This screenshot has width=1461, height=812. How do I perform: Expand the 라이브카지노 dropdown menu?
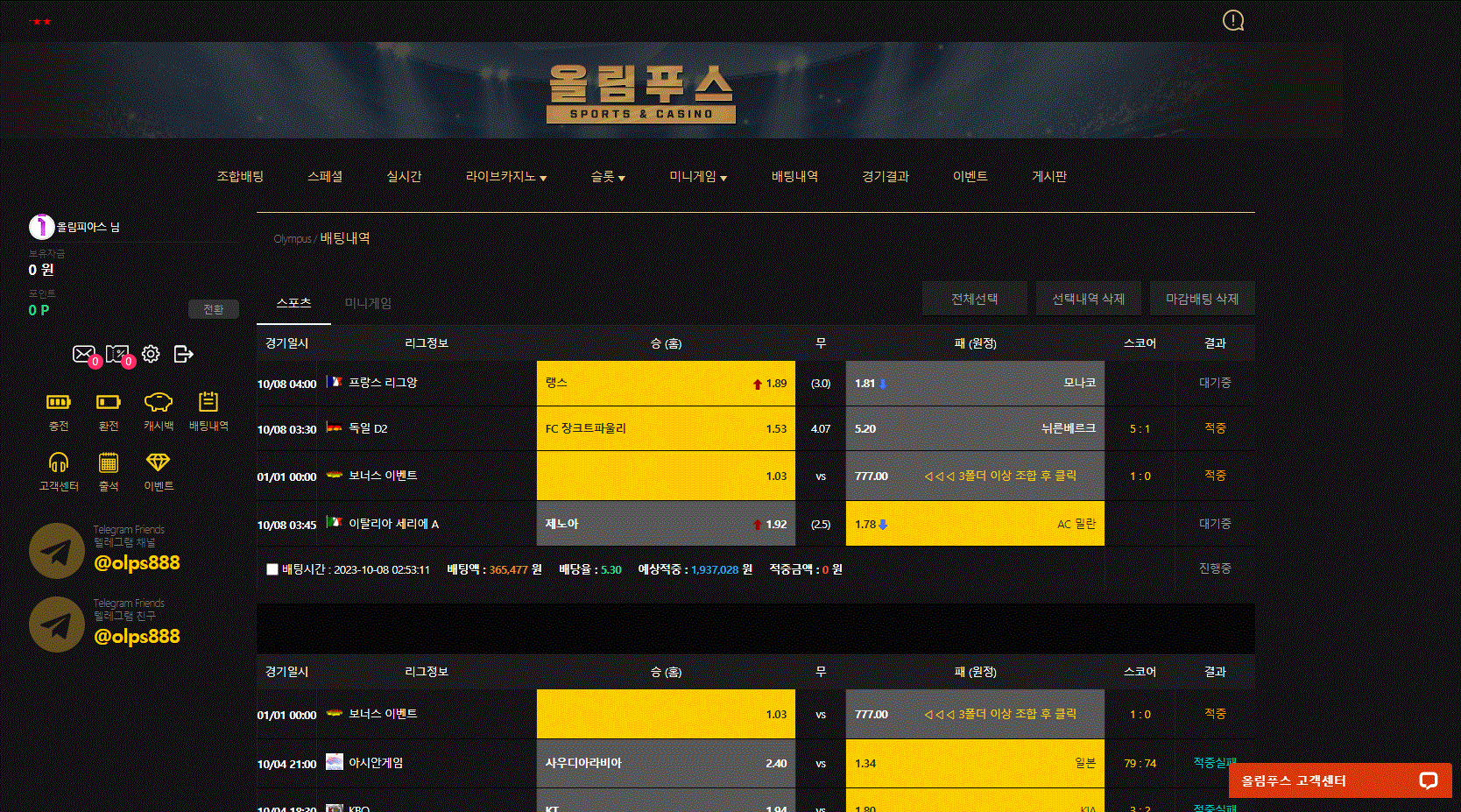click(506, 177)
